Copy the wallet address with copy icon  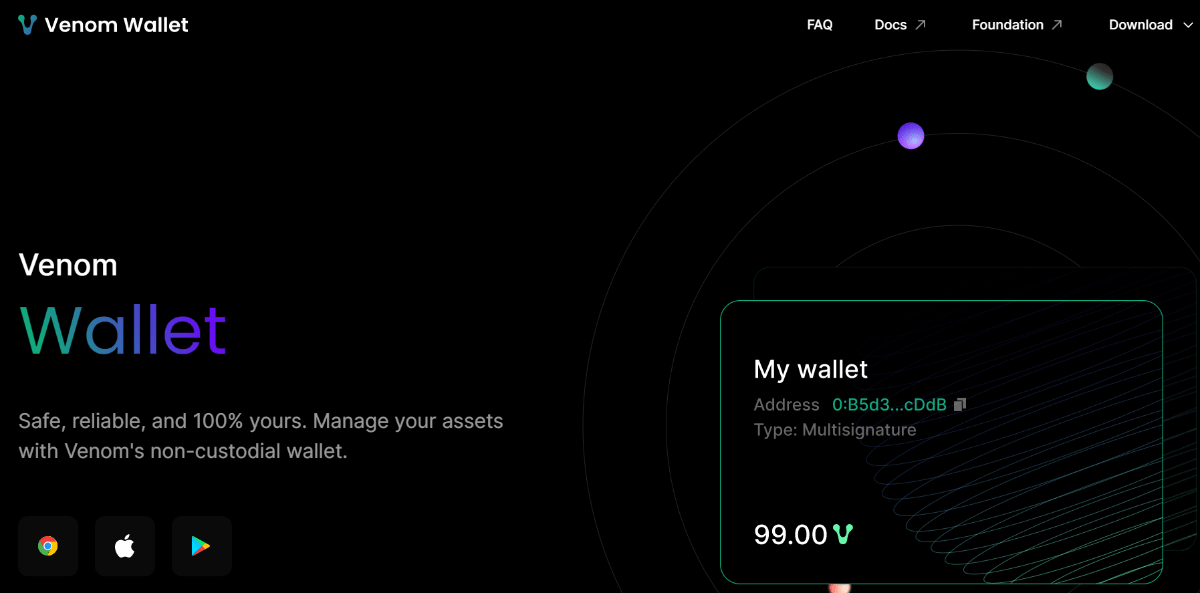(x=960, y=405)
